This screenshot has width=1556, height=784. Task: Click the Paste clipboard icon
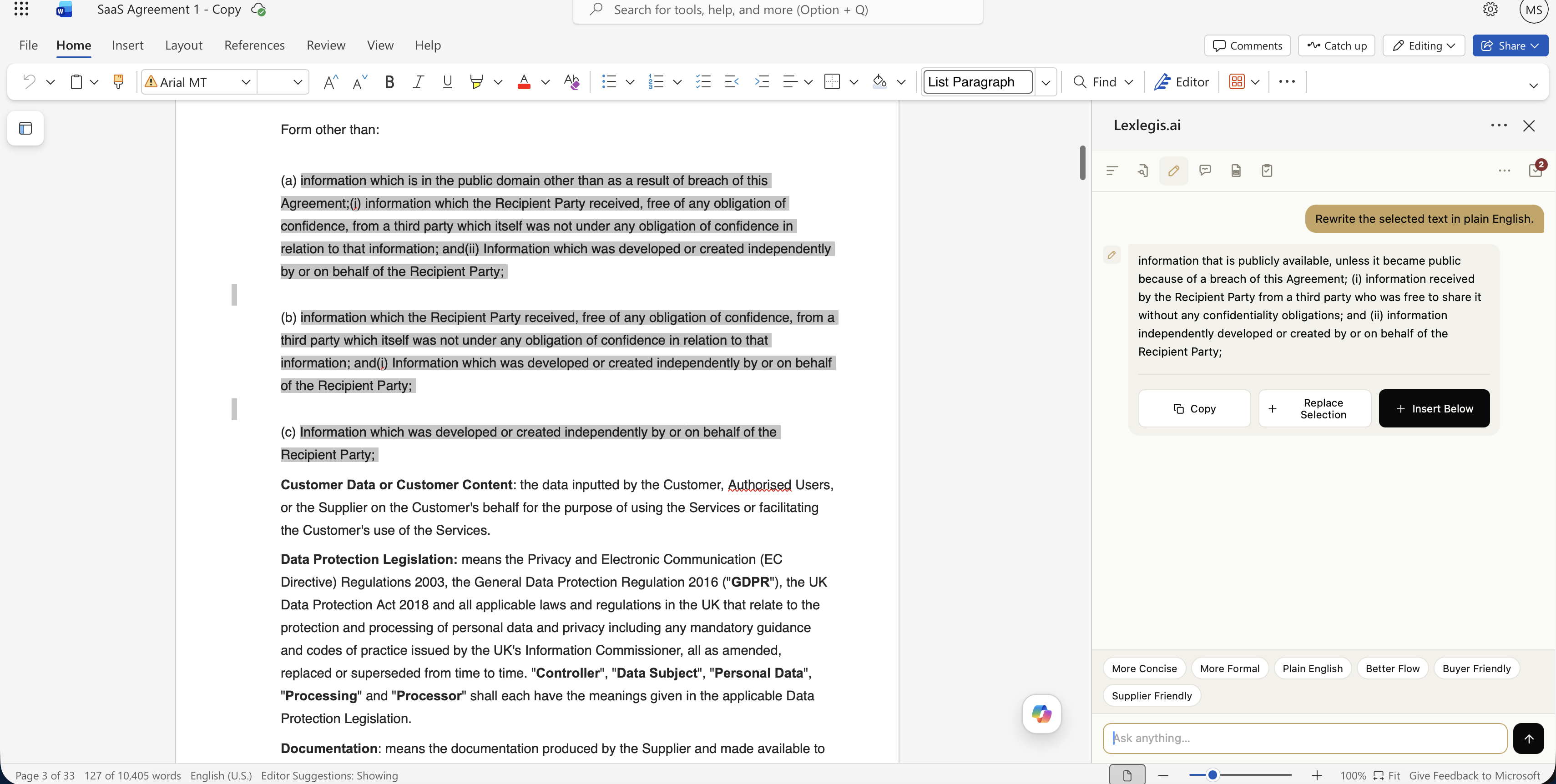click(x=76, y=81)
